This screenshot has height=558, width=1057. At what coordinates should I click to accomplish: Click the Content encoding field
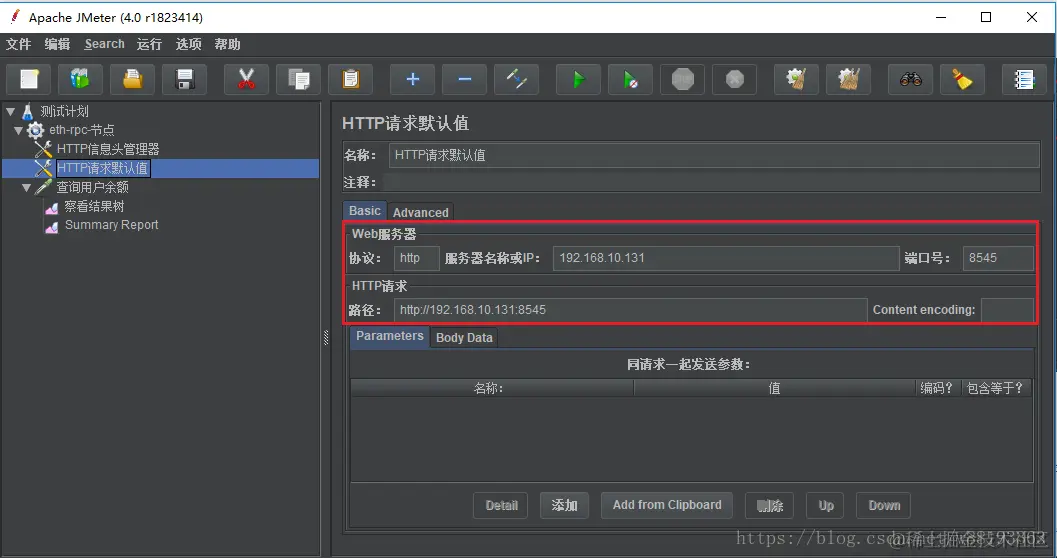[x=1007, y=310]
